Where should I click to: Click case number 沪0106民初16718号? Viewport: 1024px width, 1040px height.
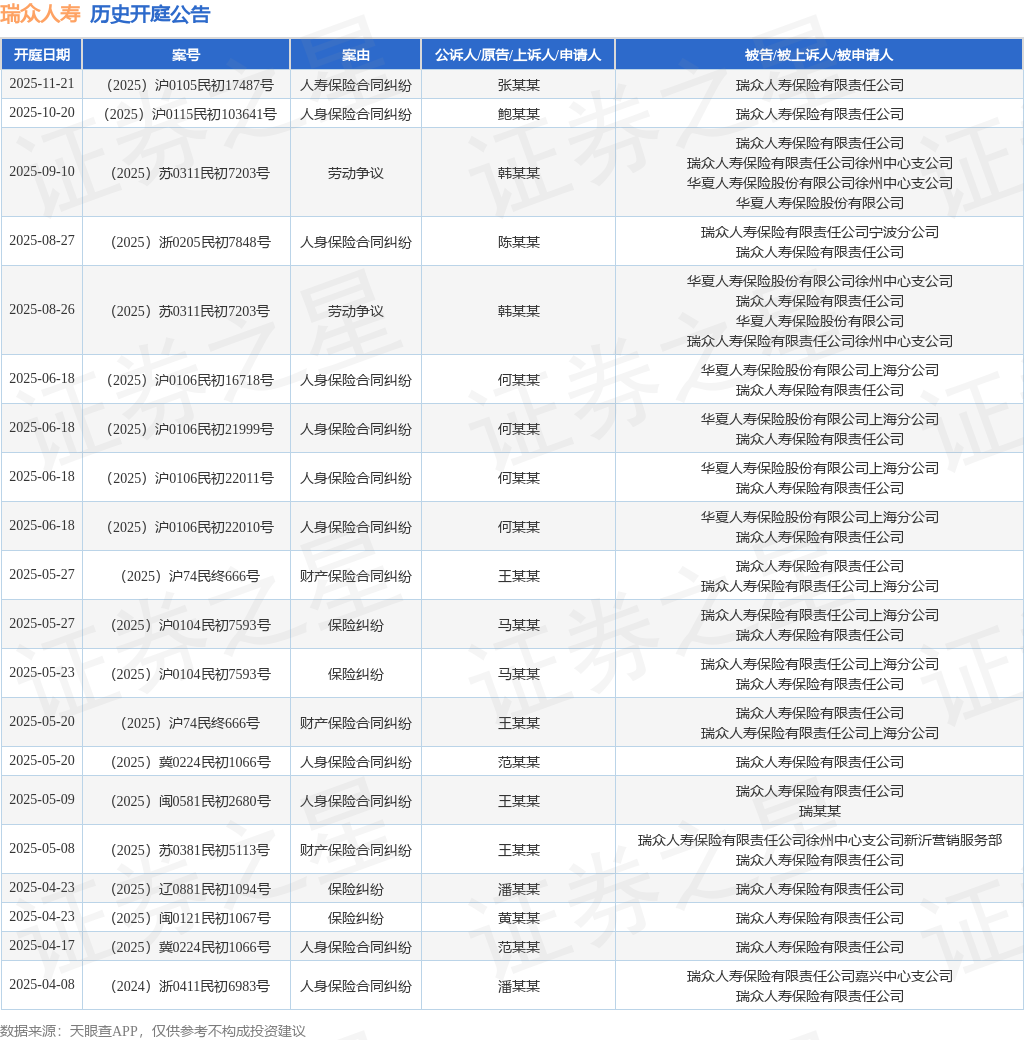pyautogui.click(x=190, y=380)
